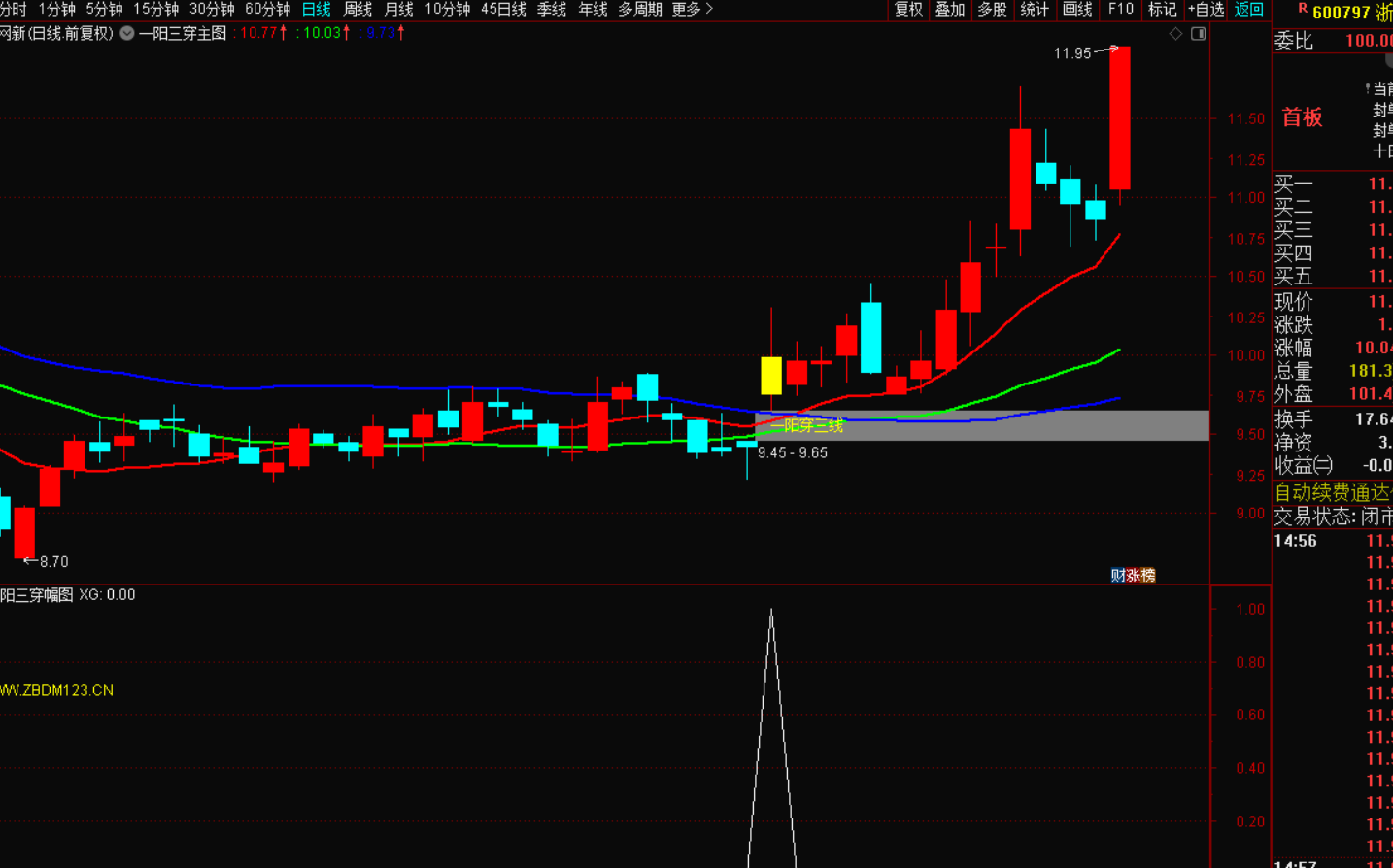1393x868 pixels.
Task: Add stock via +自选 button
Action: coord(1206,9)
